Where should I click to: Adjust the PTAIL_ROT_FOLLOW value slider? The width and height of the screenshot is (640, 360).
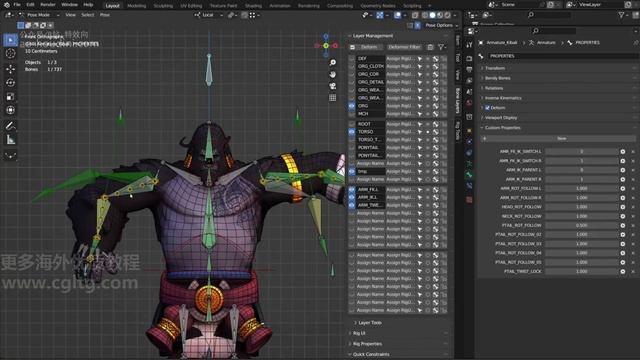(x=582, y=225)
